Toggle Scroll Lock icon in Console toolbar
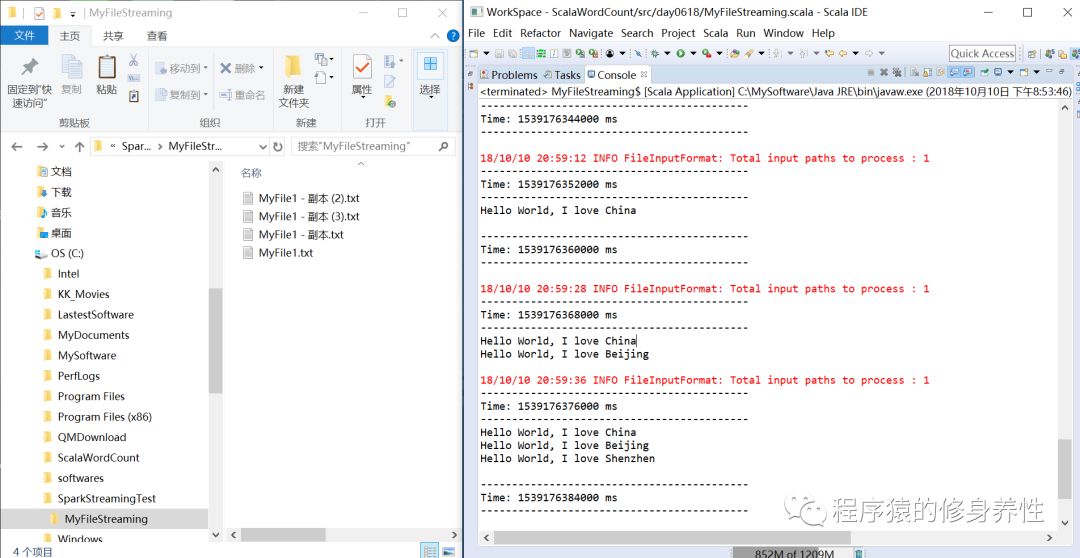This screenshot has width=1080, height=558. (x=928, y=72)
